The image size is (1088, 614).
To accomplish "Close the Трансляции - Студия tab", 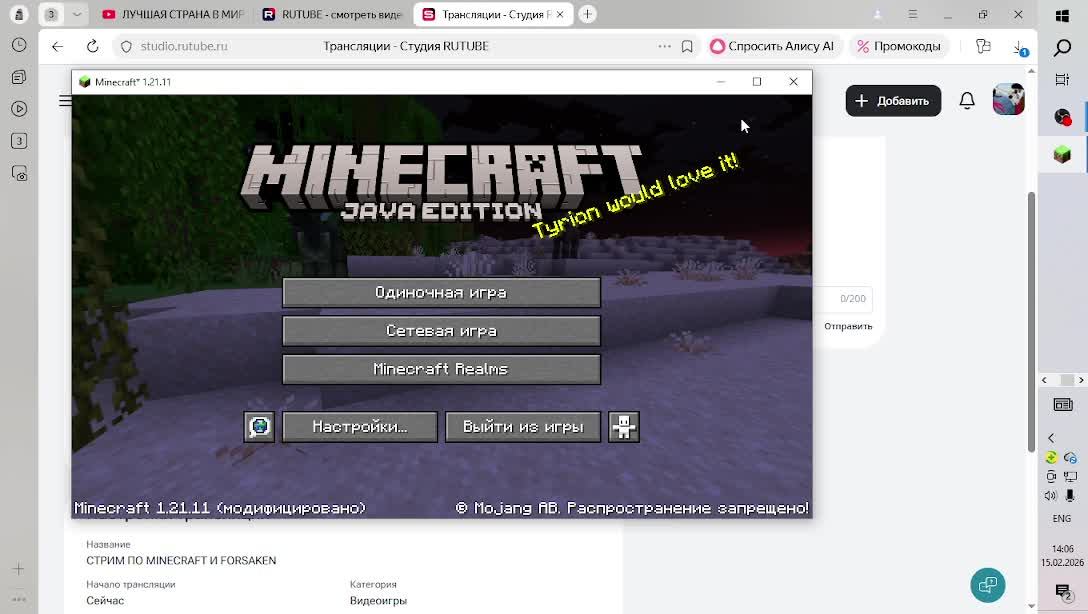I will (x=560, y=14).
